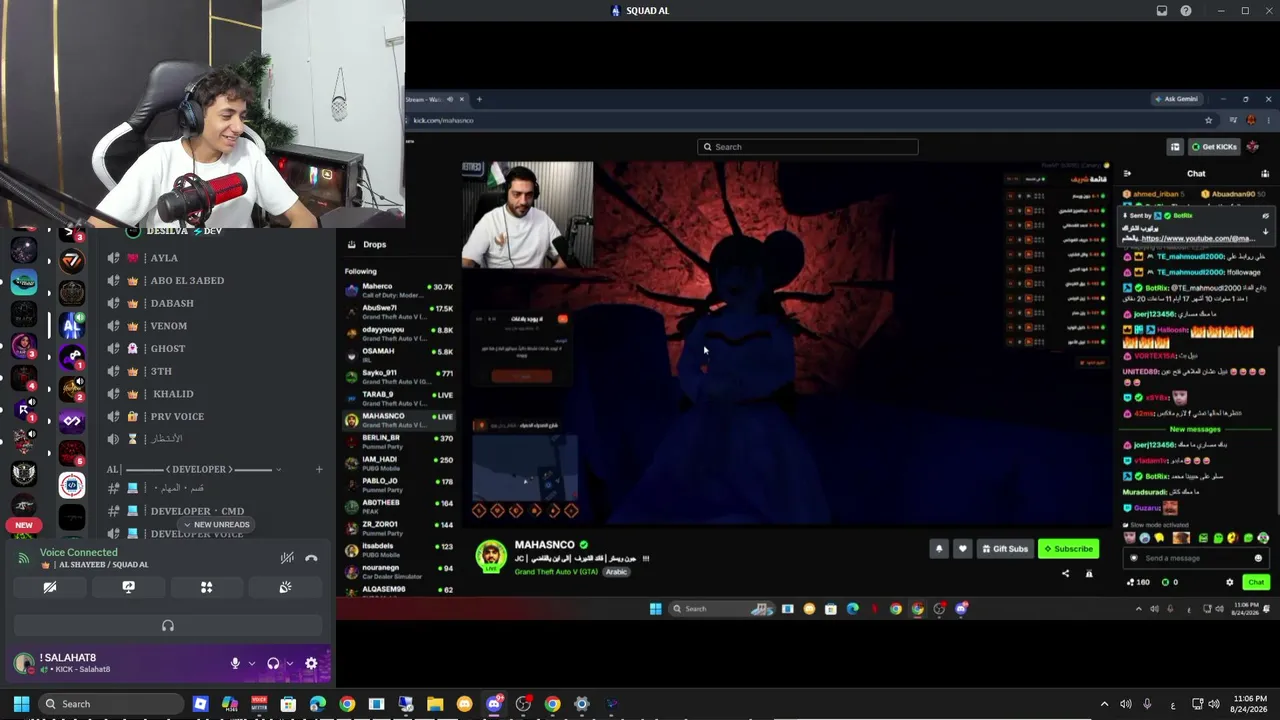Collapse the Kick chat panel

tap(1127, 174)
